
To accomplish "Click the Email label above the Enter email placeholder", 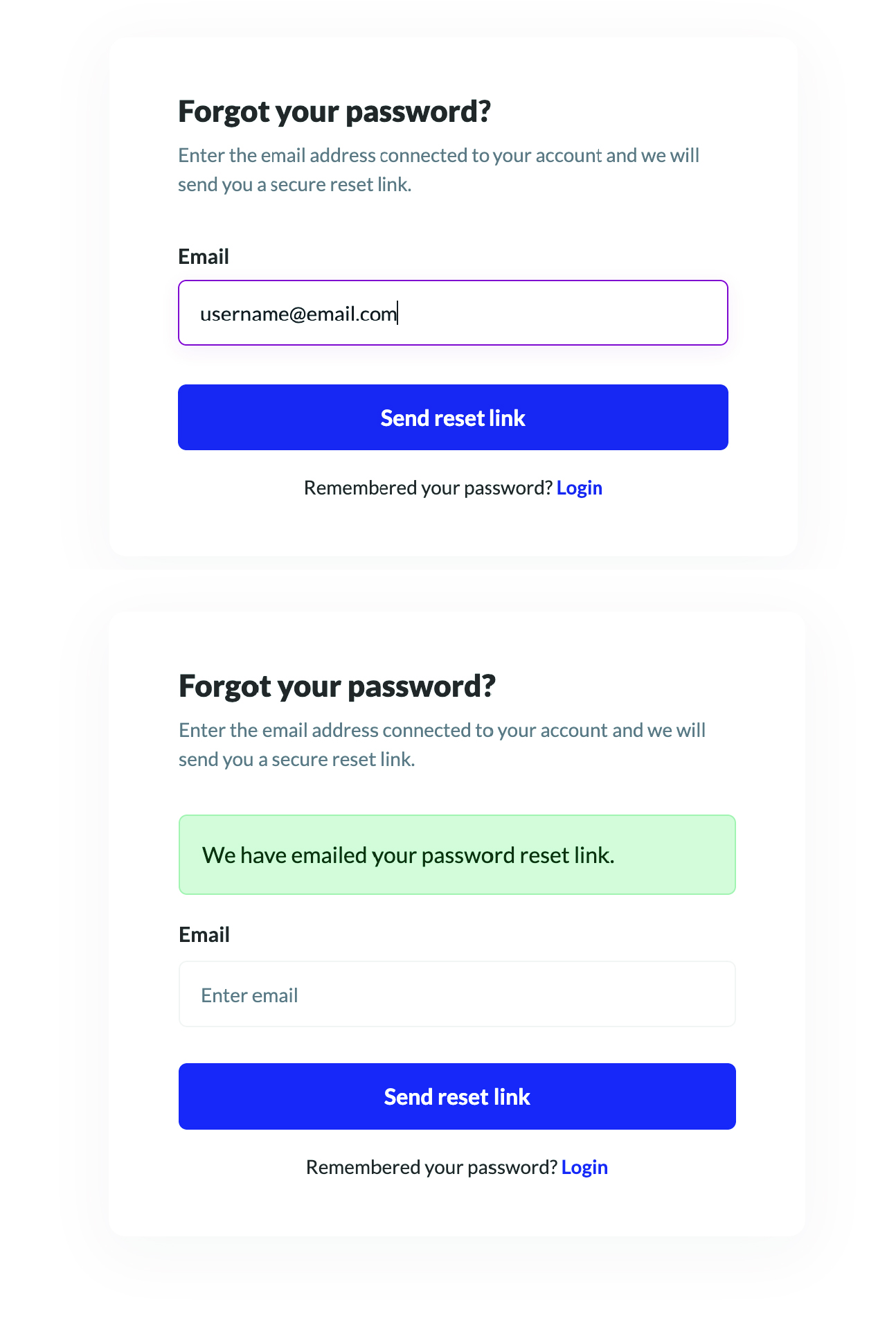I will point(204,935).
